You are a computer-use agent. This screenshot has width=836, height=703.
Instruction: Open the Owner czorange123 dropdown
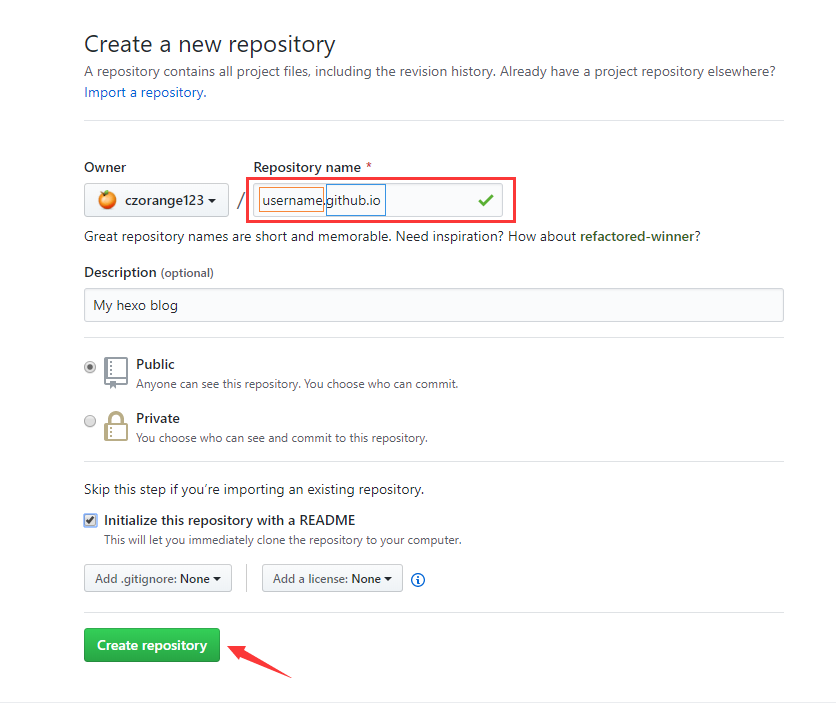(x=156, y=201)
